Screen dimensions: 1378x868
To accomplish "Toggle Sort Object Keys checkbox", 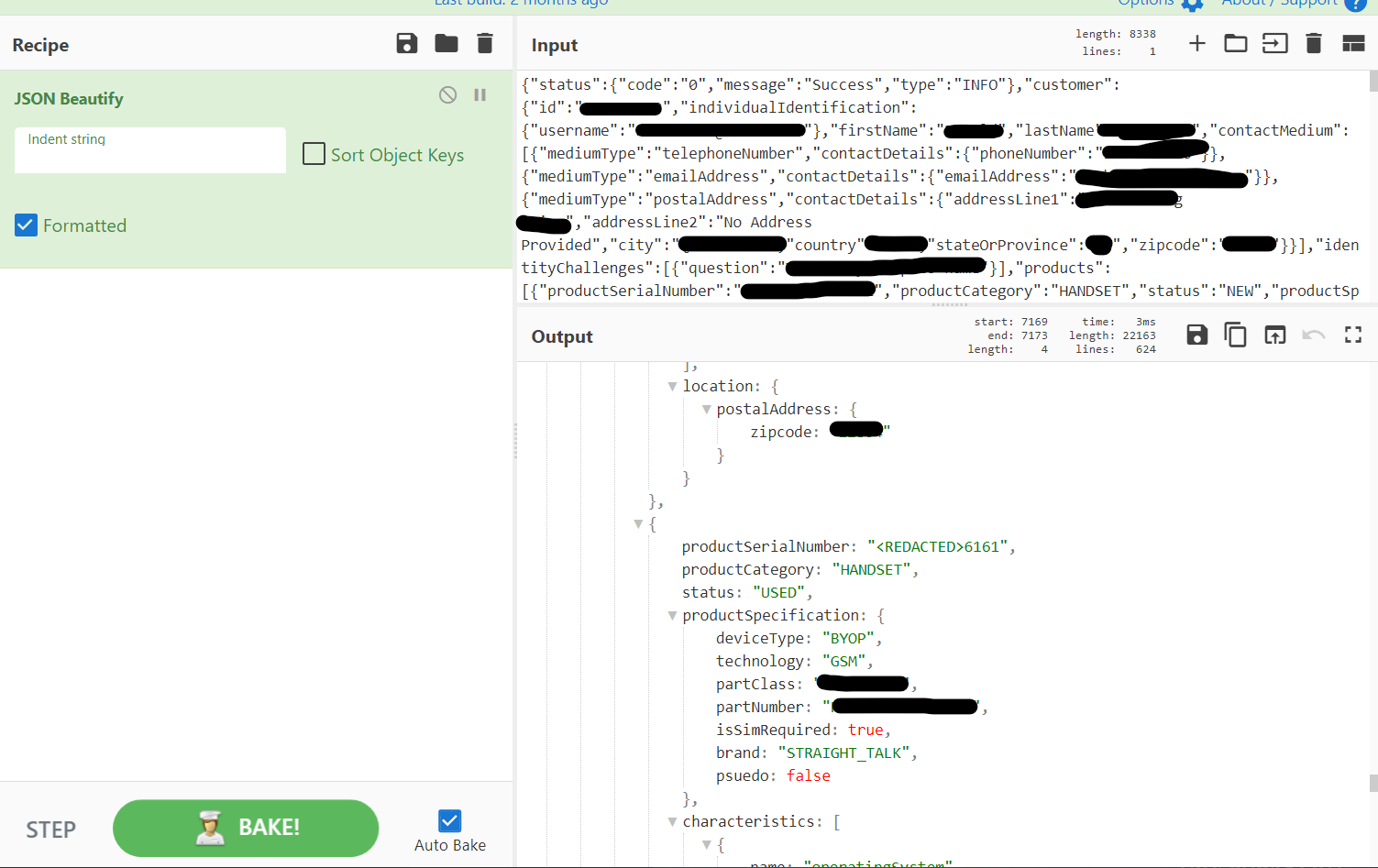I will click(x=314, y=154).
